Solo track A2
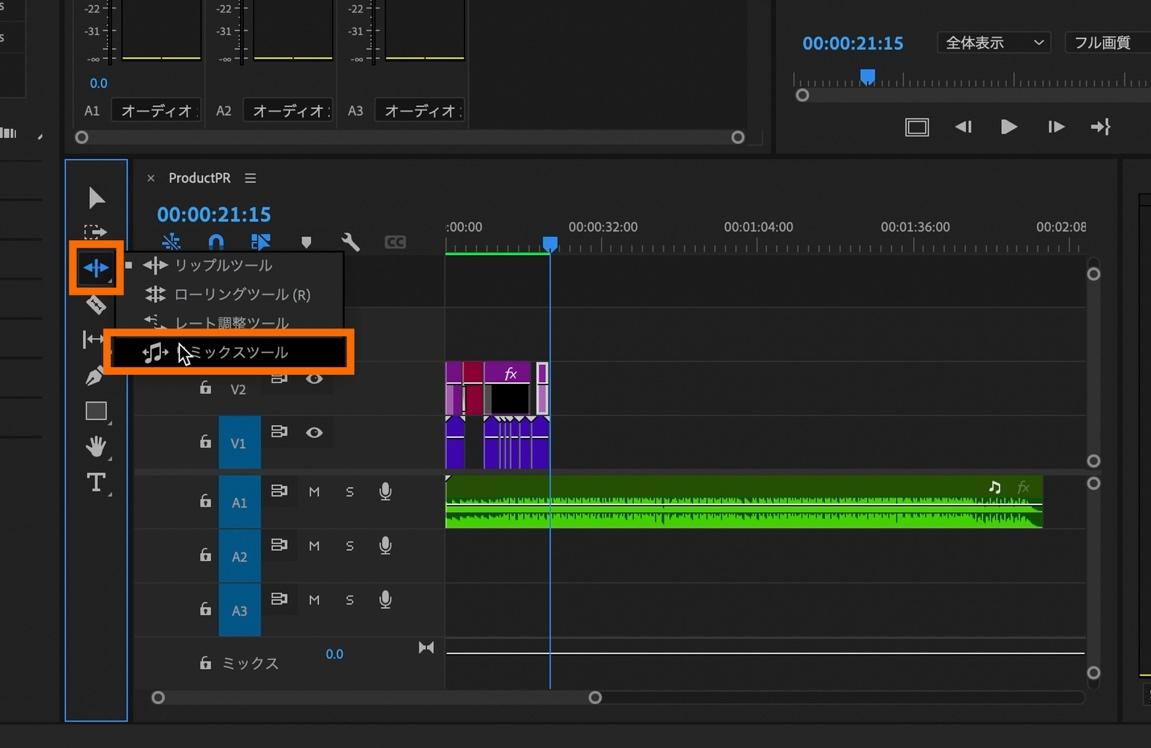Viewport: 1151px width, 748px height. click(x=349, y=546)
